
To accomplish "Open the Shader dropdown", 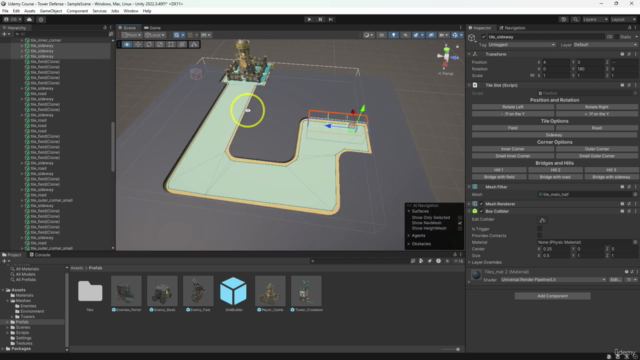I will pyautogui.click(x=553, y=280).
